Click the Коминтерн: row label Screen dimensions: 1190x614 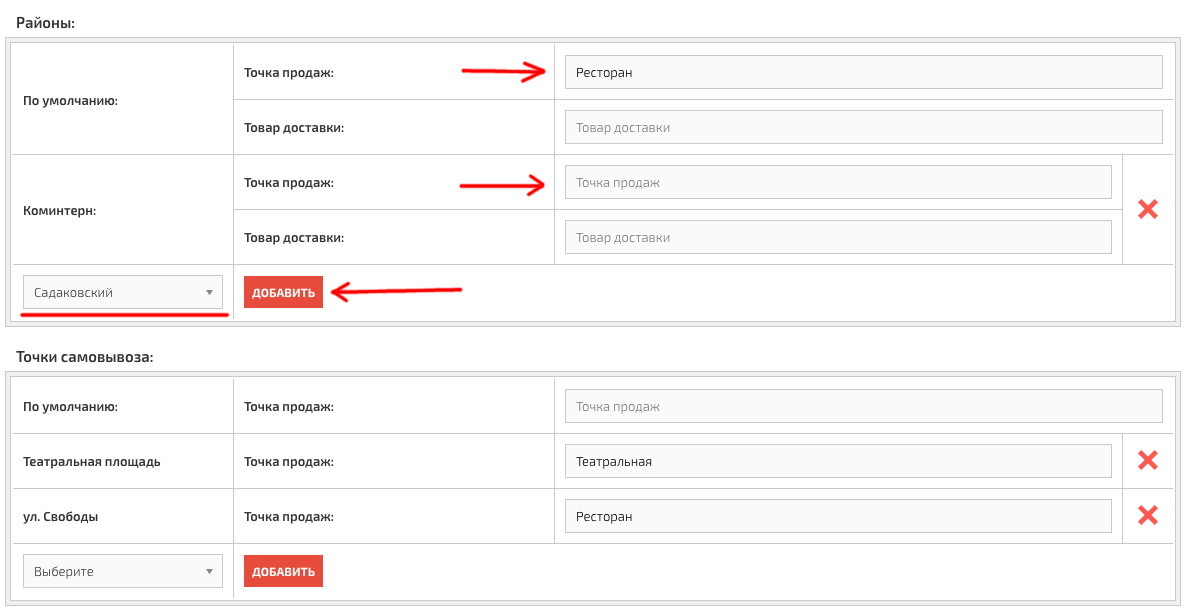tap(59, 211)
